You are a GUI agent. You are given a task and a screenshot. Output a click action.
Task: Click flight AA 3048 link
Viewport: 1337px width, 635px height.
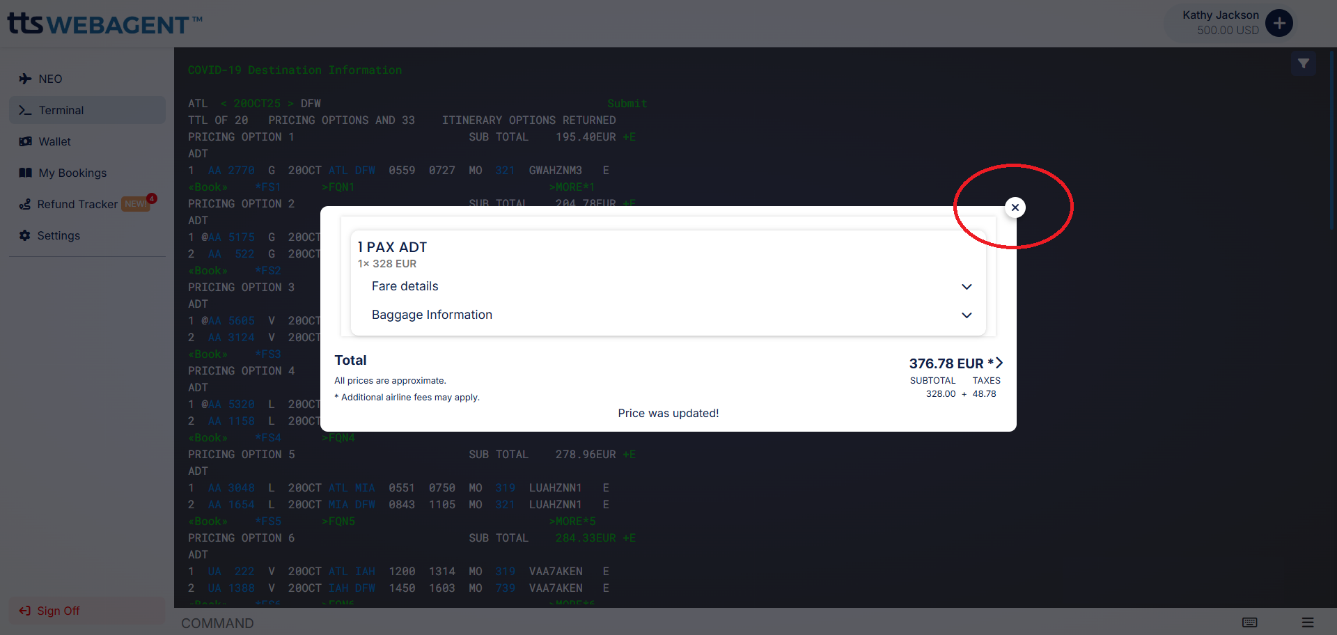(x=231, y=488)
